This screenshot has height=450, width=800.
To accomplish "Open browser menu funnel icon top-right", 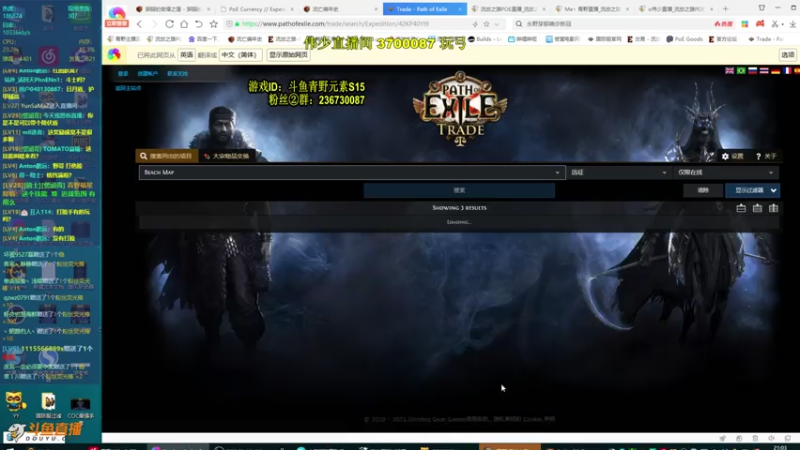I will click(762, 8).
